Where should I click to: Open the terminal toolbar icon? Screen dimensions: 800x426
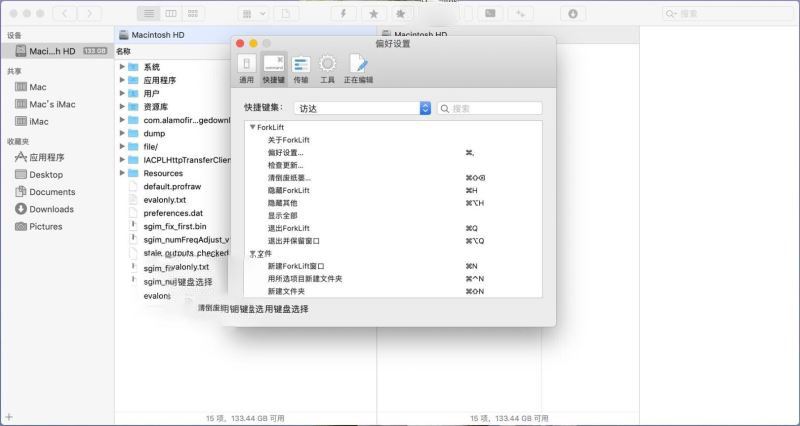(x=490, y=14)
